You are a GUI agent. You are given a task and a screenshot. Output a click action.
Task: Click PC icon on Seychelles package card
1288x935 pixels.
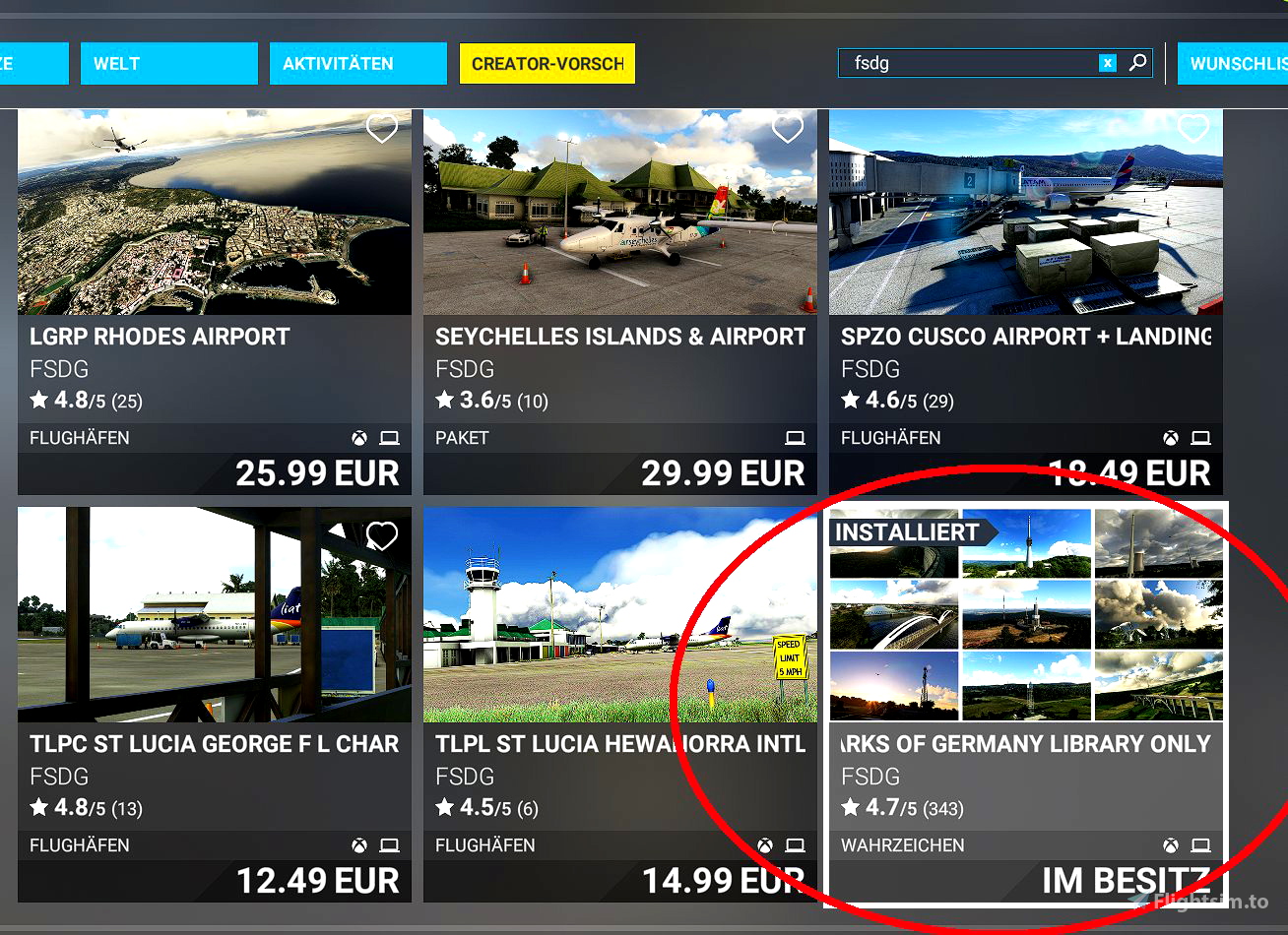pos(795,438)
